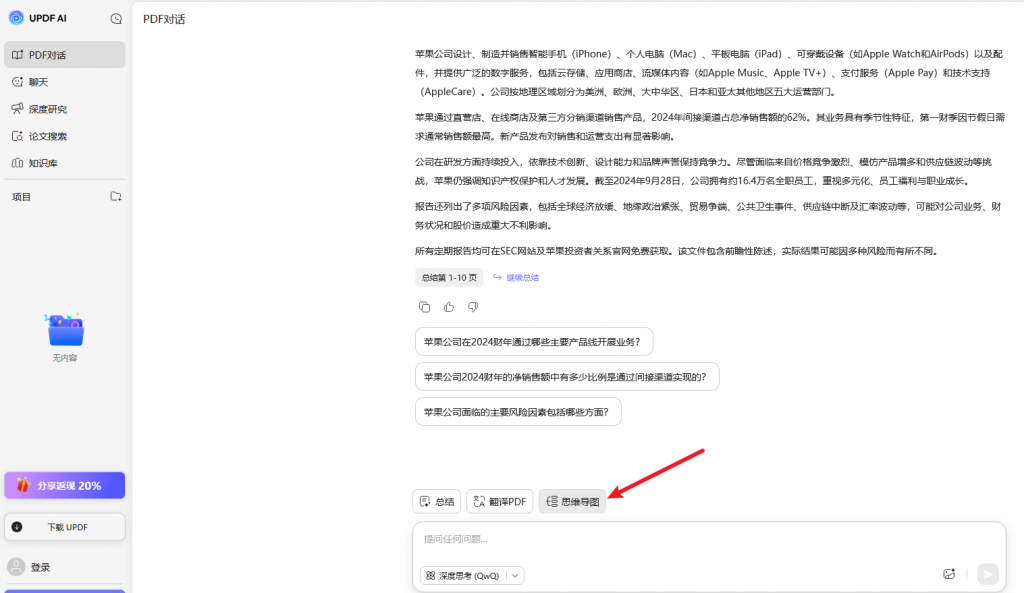Like the response with thumbs up
1024x593 pixels.
click(449, 307)
